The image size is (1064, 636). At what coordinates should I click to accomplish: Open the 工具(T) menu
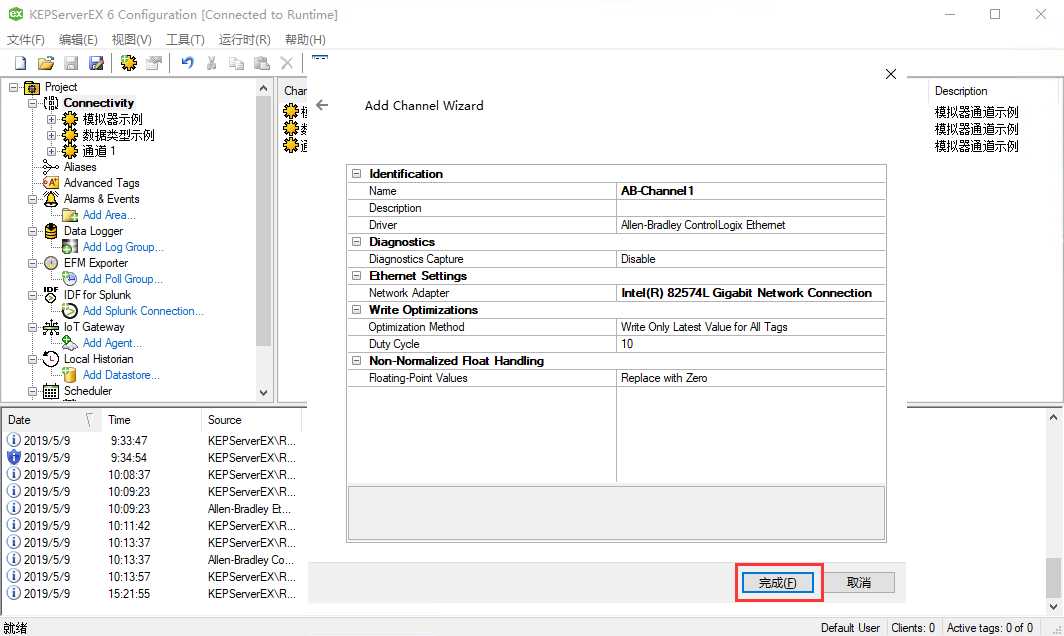[x=185, y=39]
